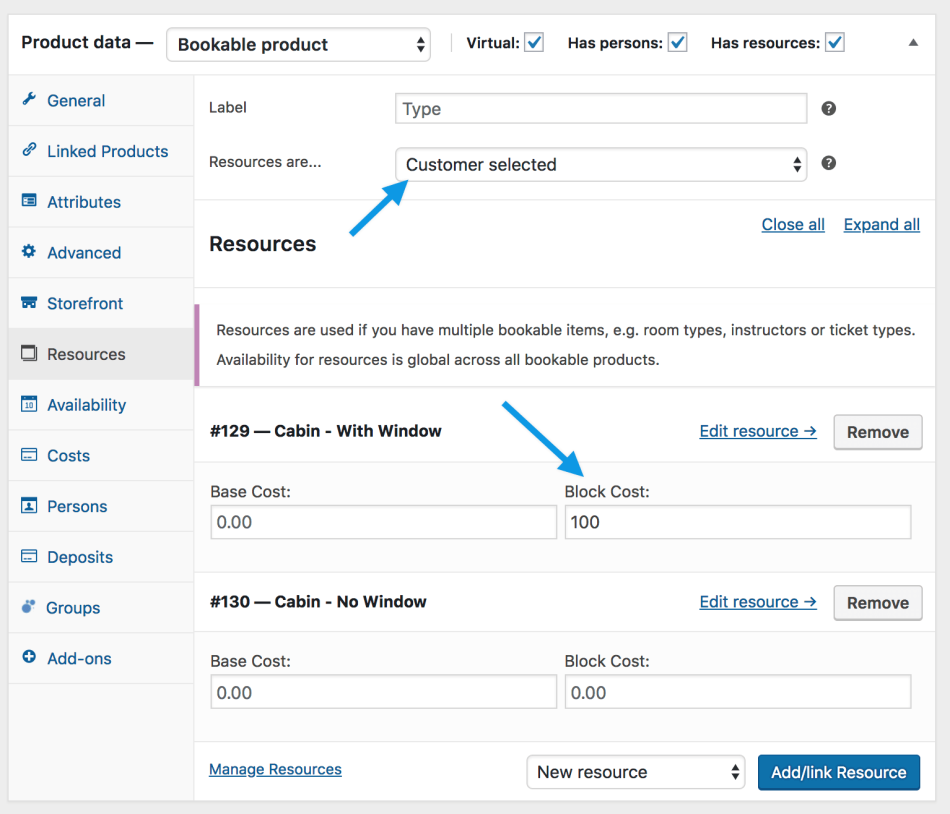
Task: Disable the Has resources checkbox
Action: pyautogui.click(x=834, y=43)
